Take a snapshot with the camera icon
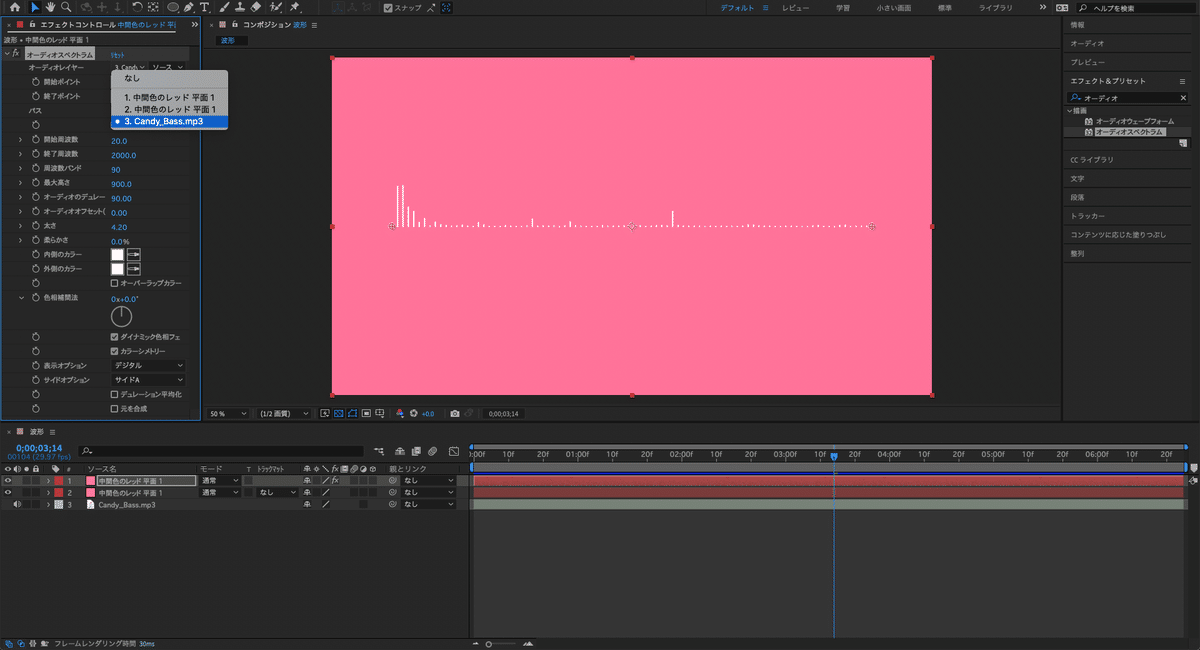The image size is (1200, 650). tap(454, 412)
